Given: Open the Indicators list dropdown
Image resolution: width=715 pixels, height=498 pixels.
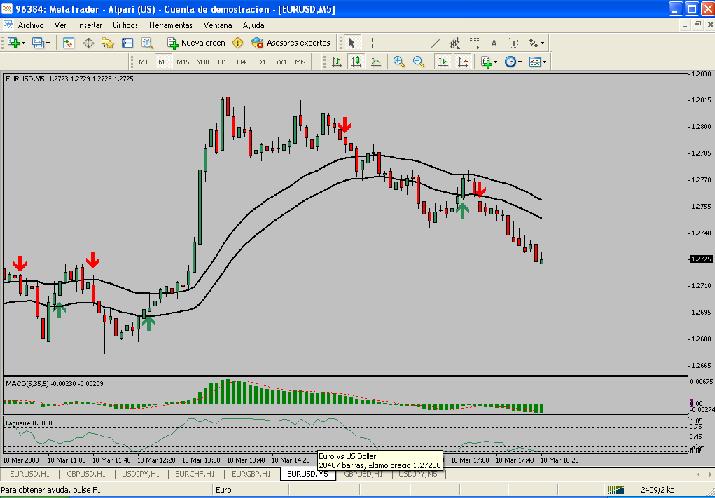Looking at the screenshot, I should [489, 62].
